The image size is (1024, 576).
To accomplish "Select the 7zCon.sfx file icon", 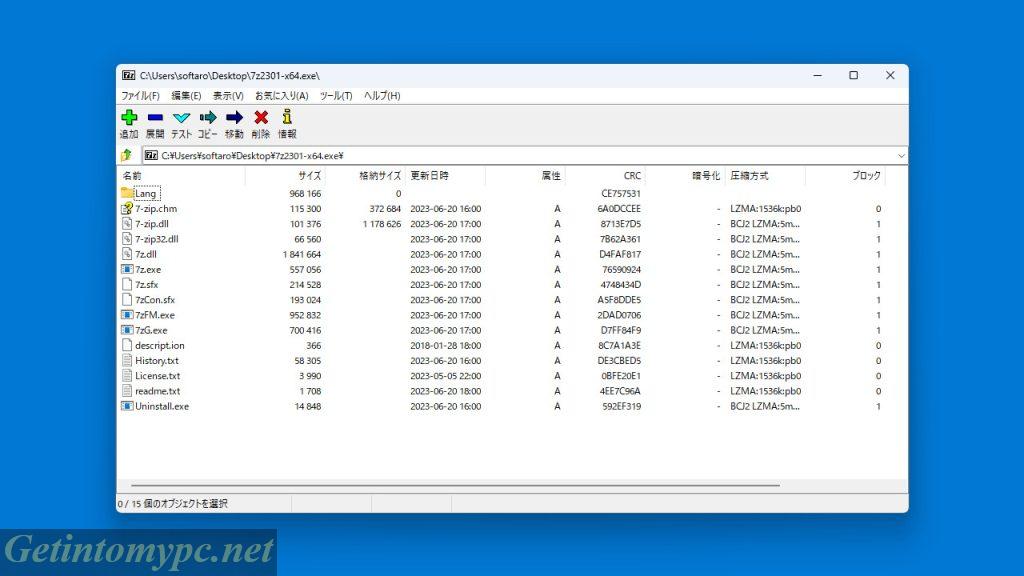I will (x=127, y=299).
